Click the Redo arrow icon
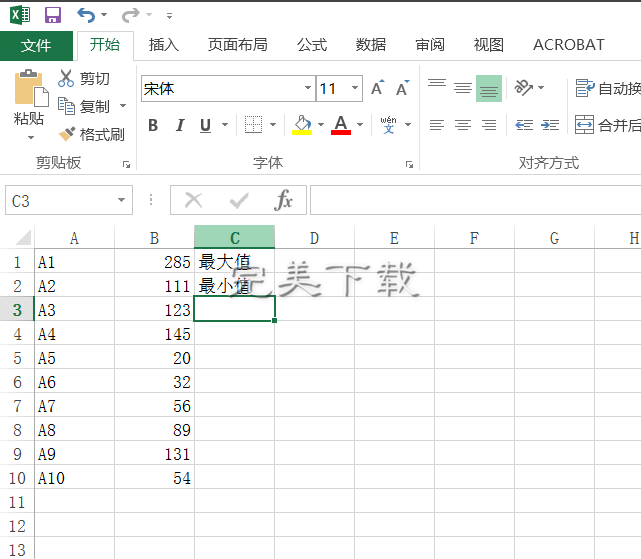Image resolution: width=641 pixels, height=559 pixels. point(131,16)
